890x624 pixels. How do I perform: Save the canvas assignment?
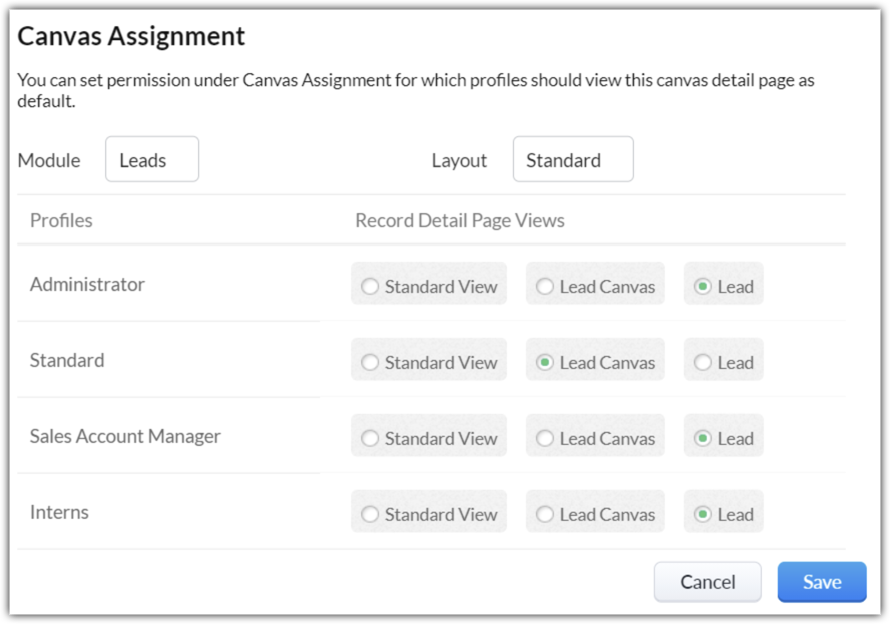pyautogui.click(x=821, y=582)
